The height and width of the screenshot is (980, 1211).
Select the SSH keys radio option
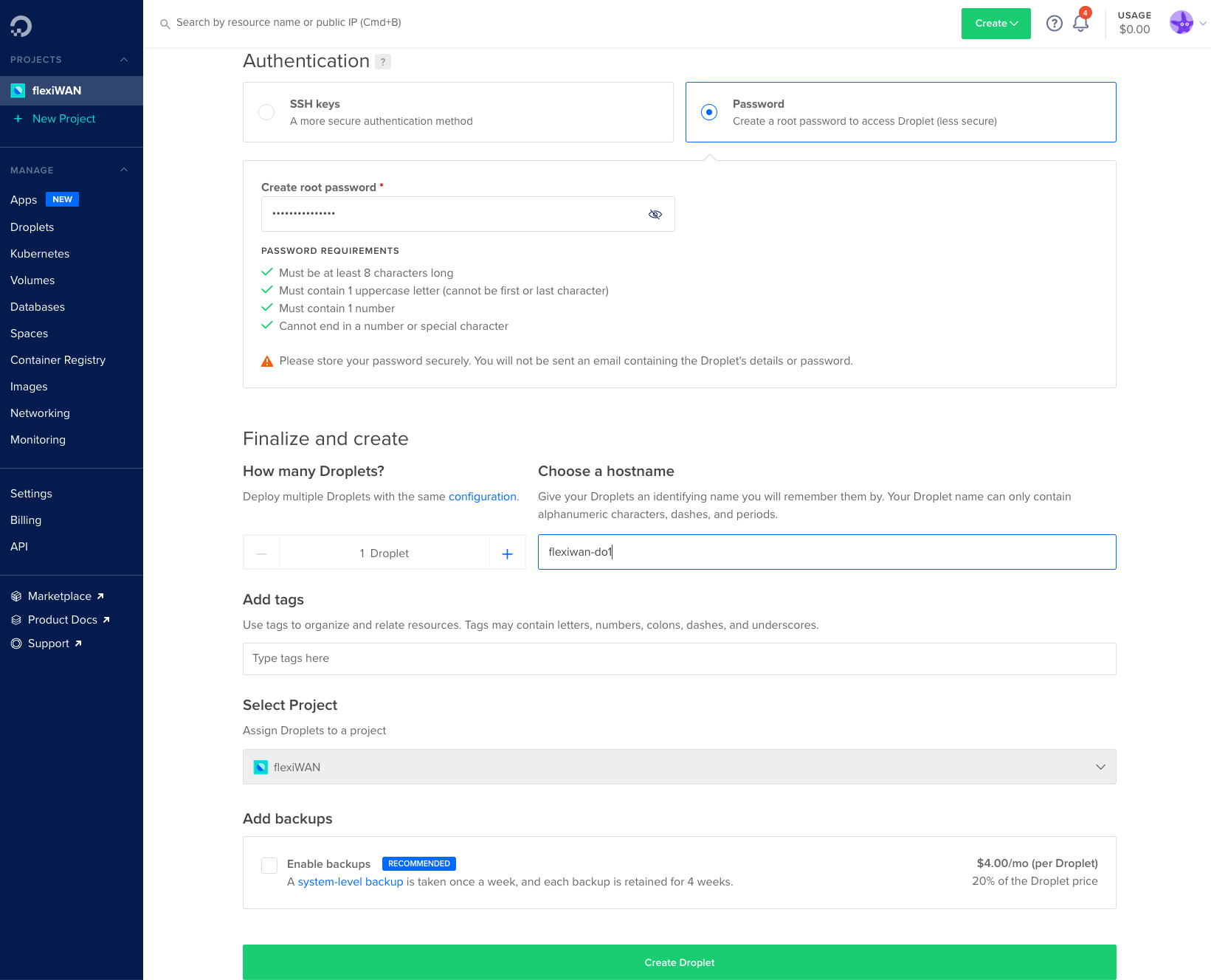pos(266,112)
